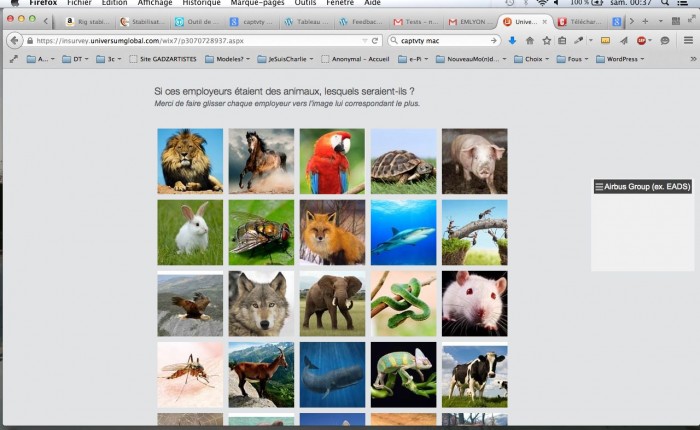
Task: Switch to the EMLYON Gmail tab
Action: click(x=471, y=21)
